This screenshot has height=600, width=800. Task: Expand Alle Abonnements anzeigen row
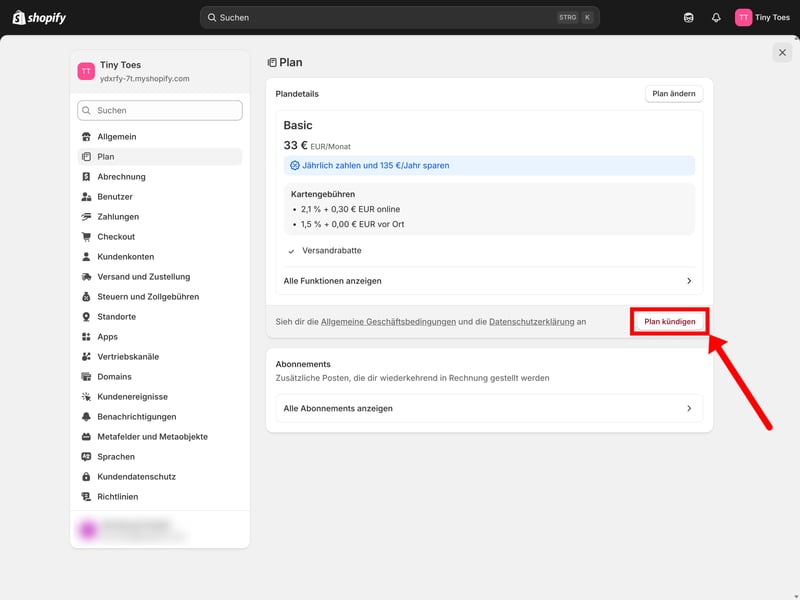point(488,408)
